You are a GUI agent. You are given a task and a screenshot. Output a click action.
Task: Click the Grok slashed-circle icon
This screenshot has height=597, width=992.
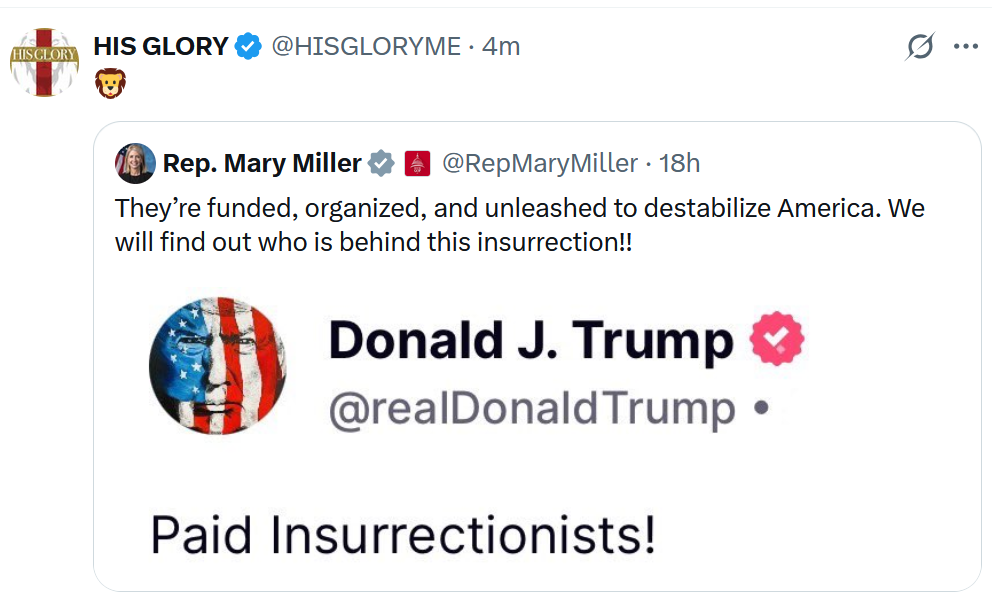[x=919, y=46]
